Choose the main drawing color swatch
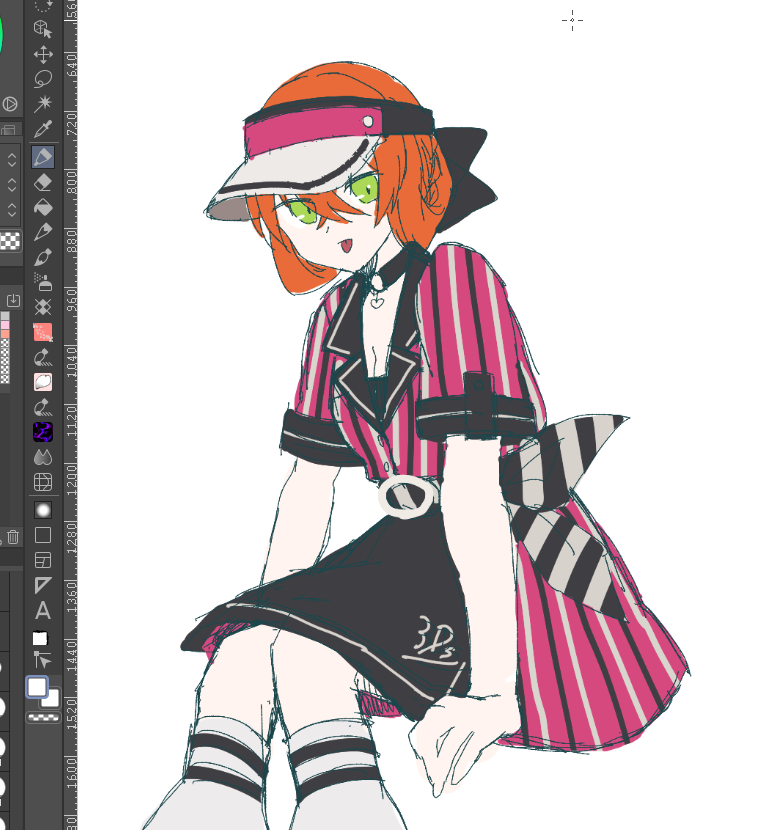775x830 pixels. click(37, 687)
